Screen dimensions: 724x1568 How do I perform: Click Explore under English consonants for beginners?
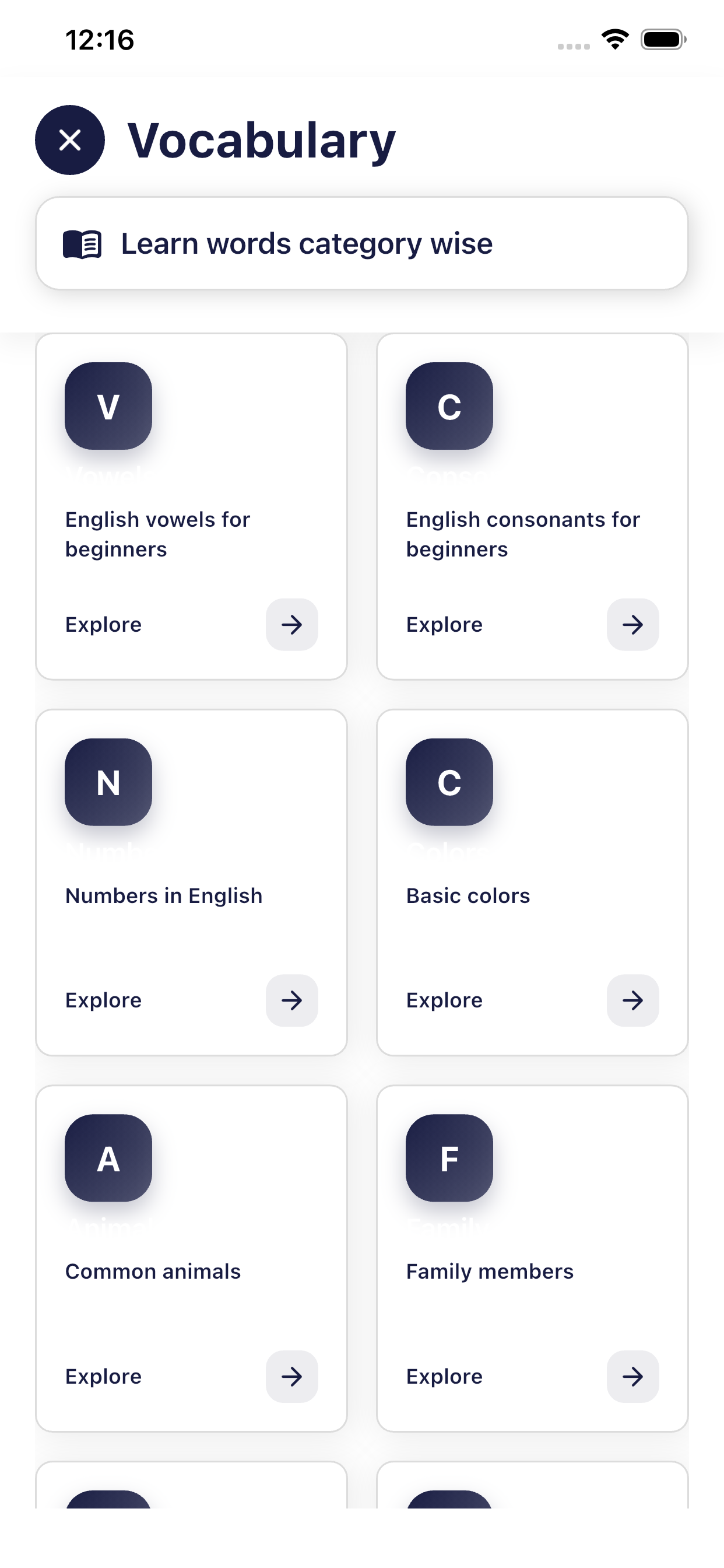tap(444, 625)
